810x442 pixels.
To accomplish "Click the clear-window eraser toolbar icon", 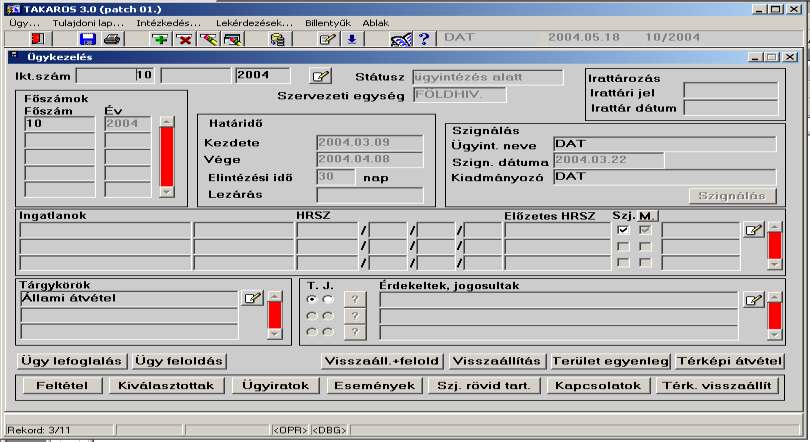I will pos(232,39).
